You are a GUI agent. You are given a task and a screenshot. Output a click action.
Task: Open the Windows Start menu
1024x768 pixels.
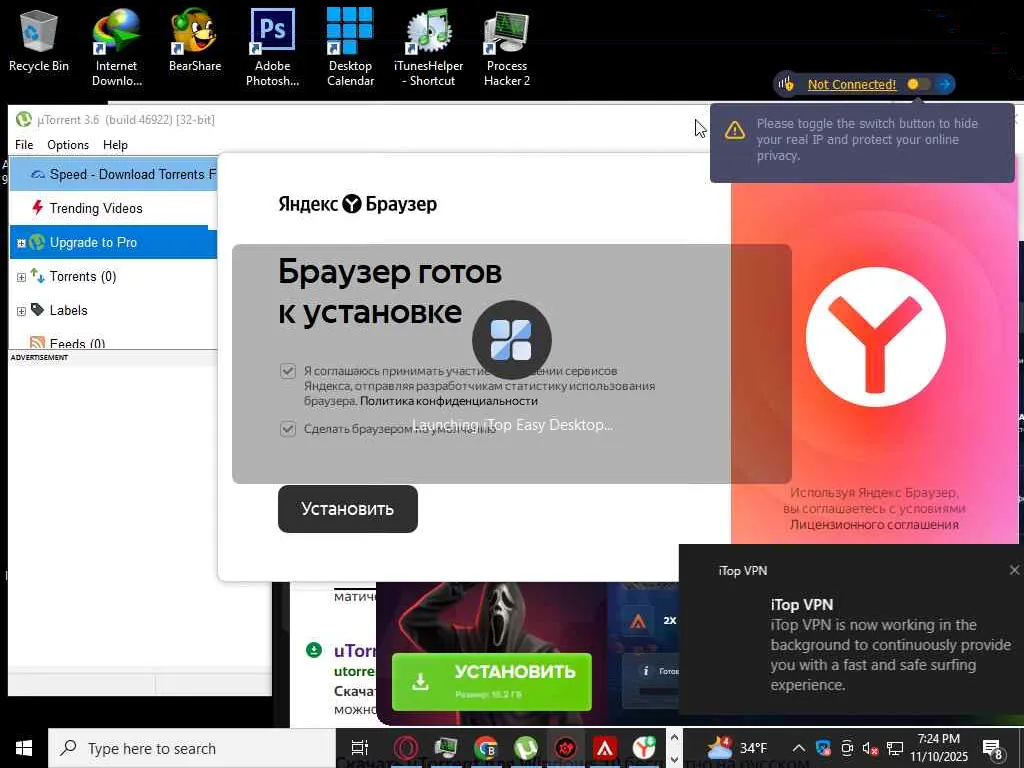pos(24,748)
